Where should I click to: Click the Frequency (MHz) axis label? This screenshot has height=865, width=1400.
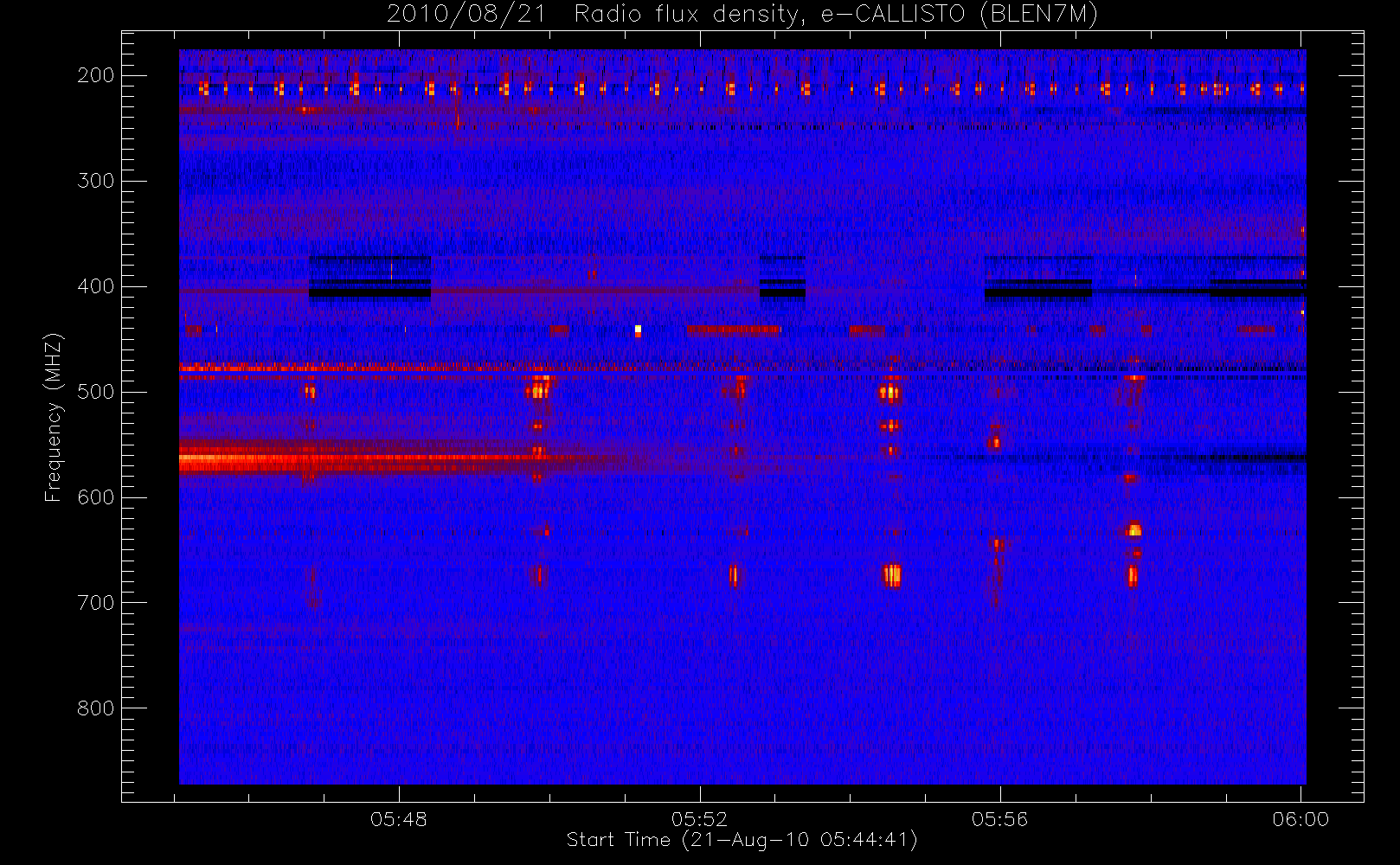pyautogui.click(x=53, y=417)
